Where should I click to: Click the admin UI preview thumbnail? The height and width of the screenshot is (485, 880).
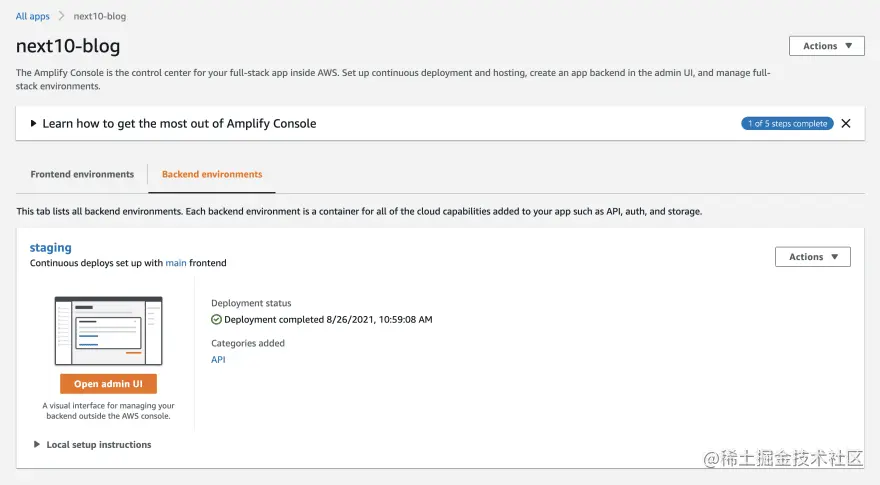tap(108, 331)
